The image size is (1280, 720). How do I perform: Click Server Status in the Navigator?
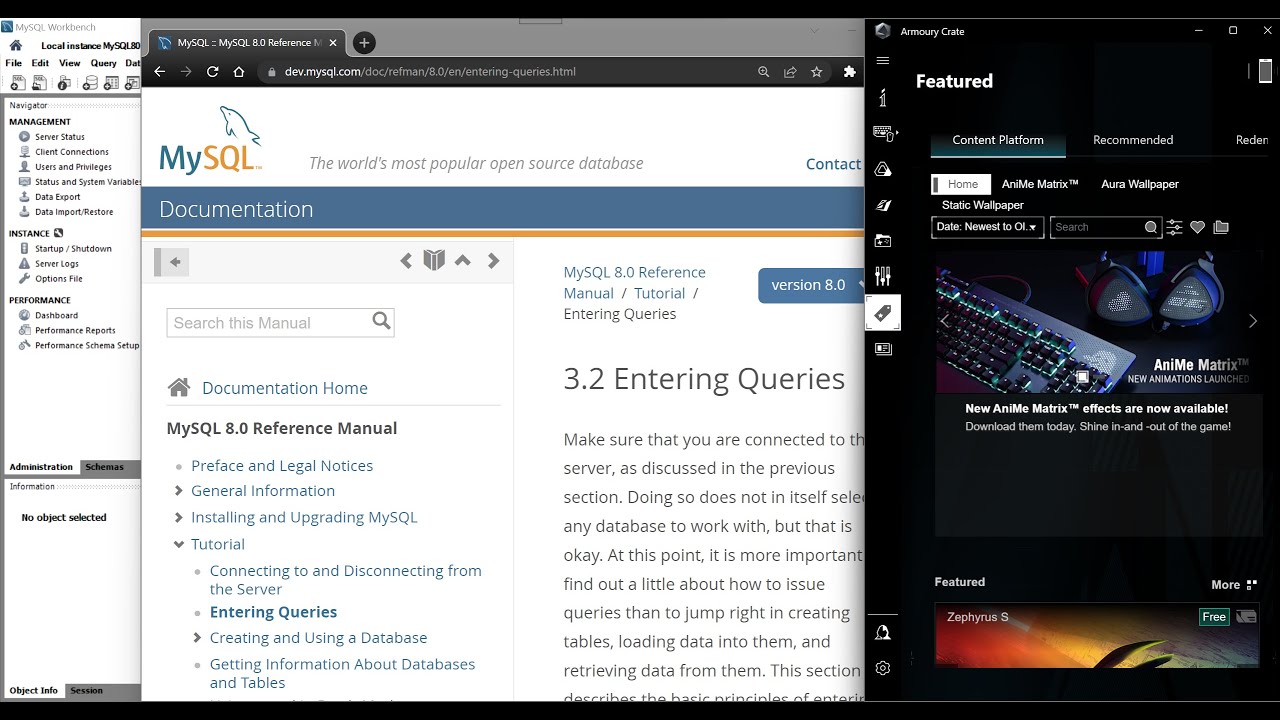pyautogui.click(x=60, y=137)
